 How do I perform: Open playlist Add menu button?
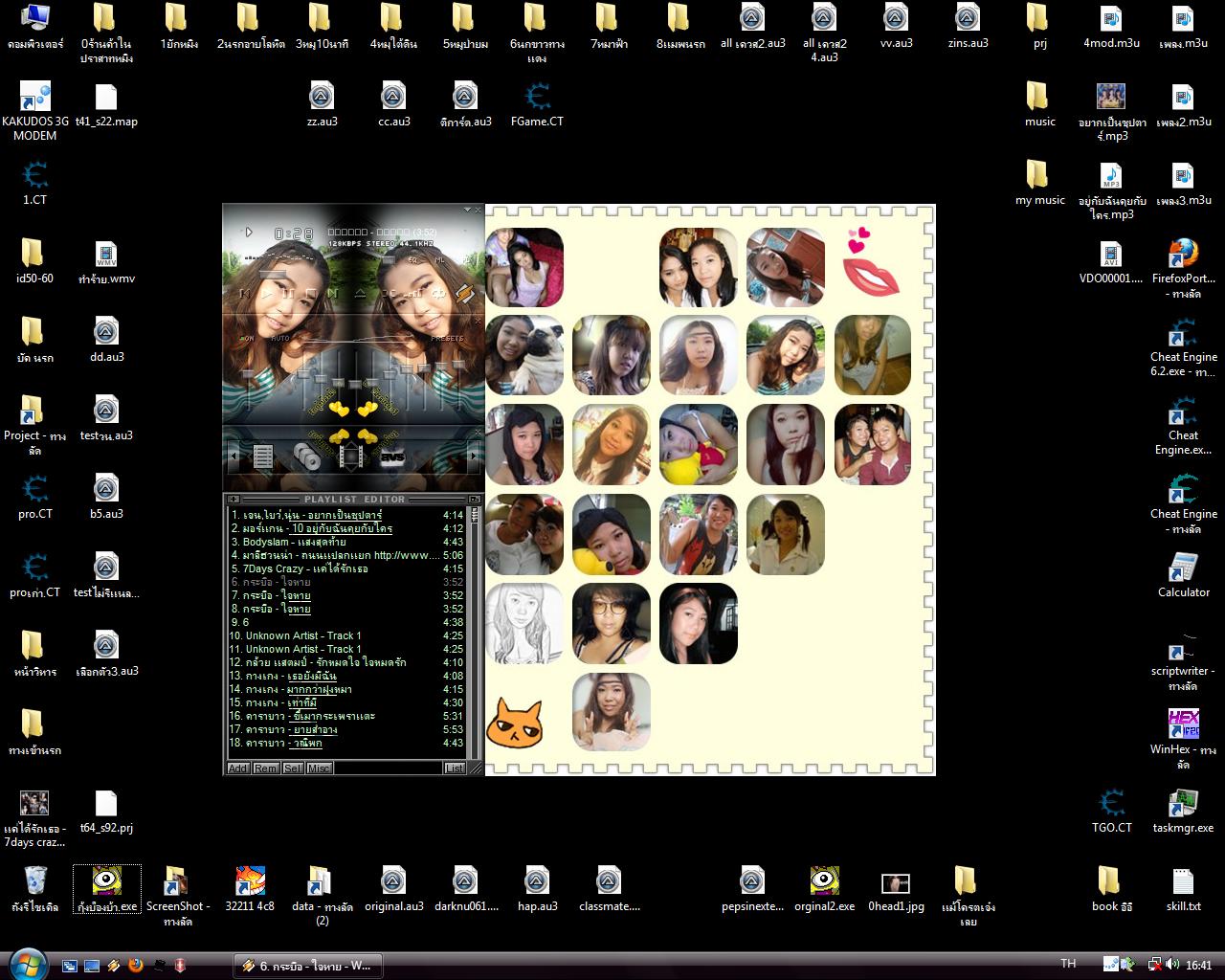tap(238, 768)
